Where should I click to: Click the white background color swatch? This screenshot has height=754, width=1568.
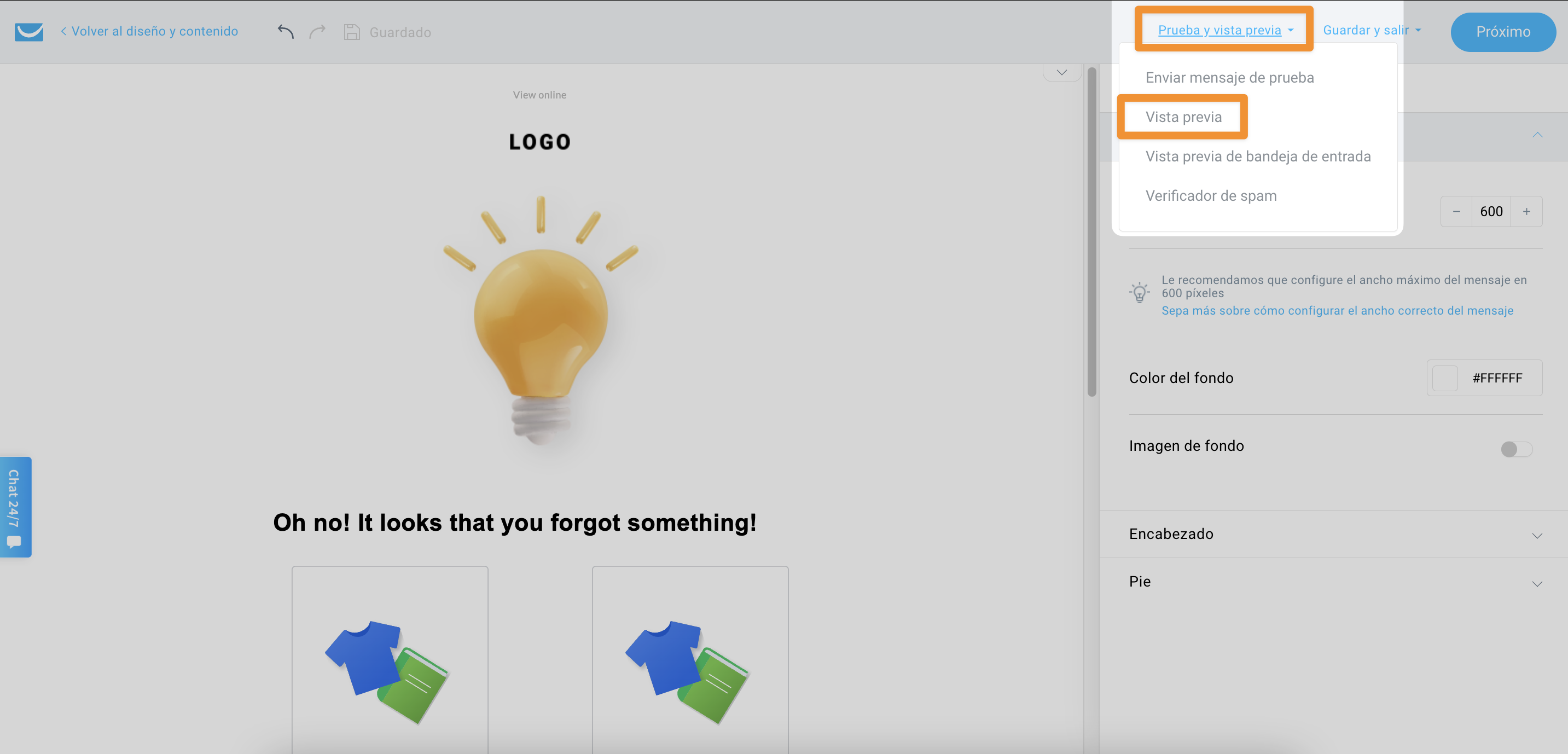1445,378
